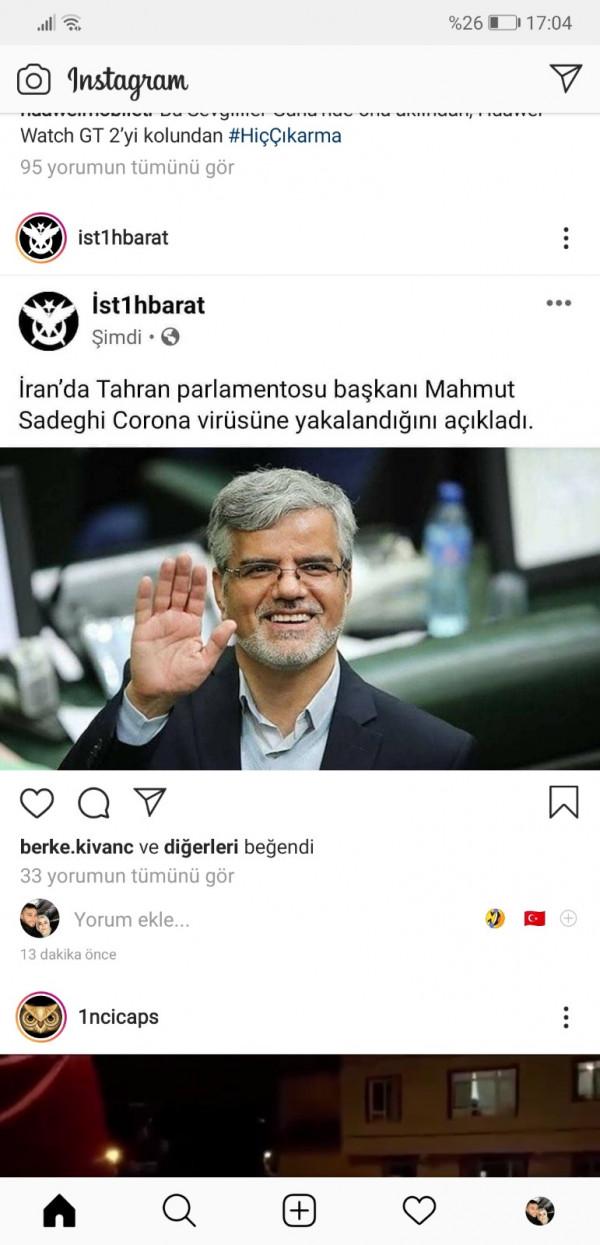This screenshot has height=1245, width=600.
Task: Open 1ncicaps owl profile picture
Action: pyautogui.click(x=41, y=1018)
